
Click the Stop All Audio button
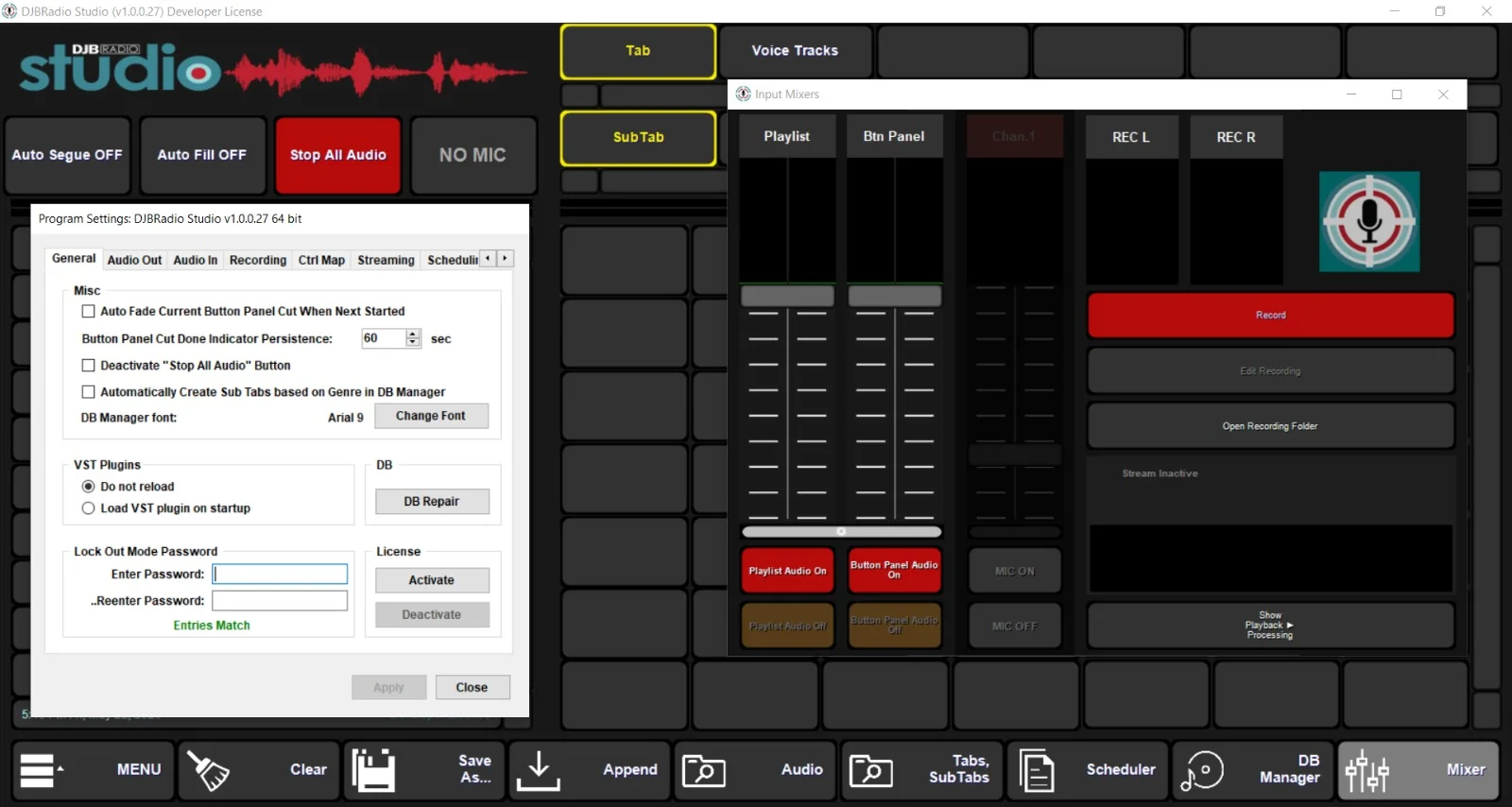tap(338, 155)
